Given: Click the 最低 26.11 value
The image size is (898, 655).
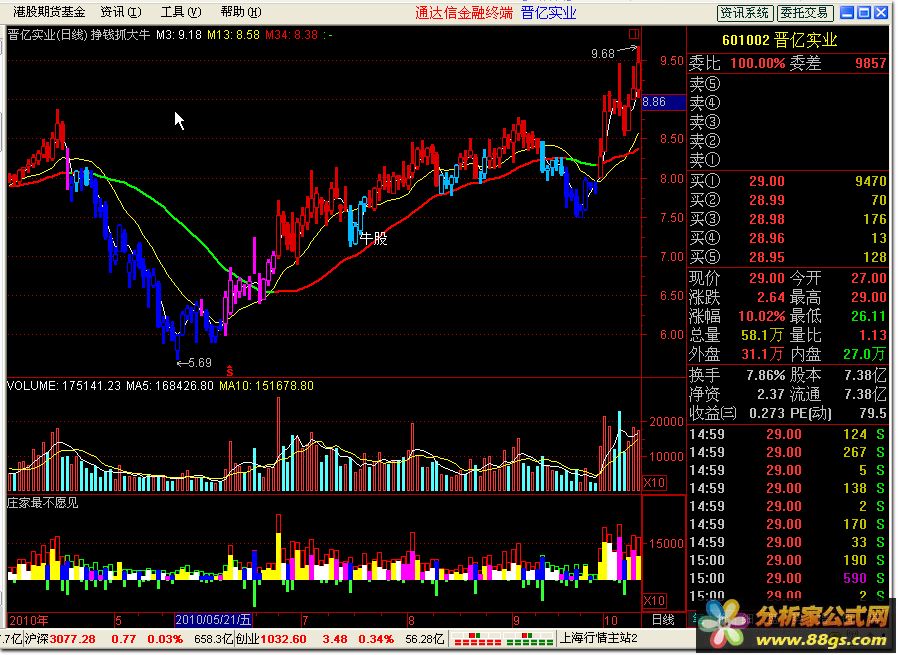Looking at the screenshot, I should [x=869, y=316].
